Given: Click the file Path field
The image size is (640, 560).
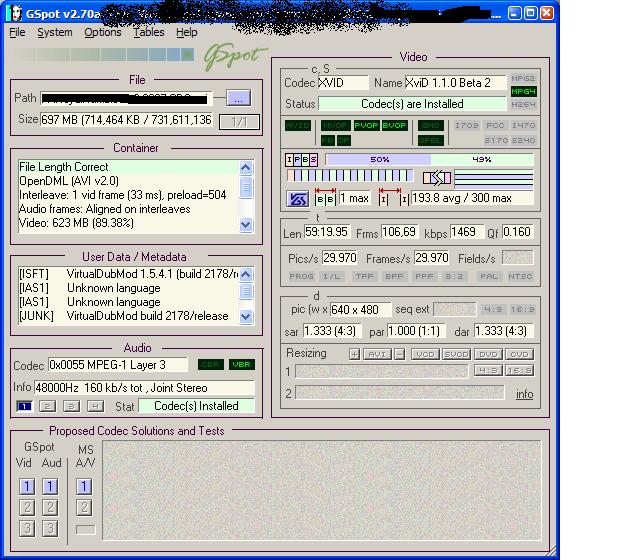Looking at the screenshot, I should 127,98.
